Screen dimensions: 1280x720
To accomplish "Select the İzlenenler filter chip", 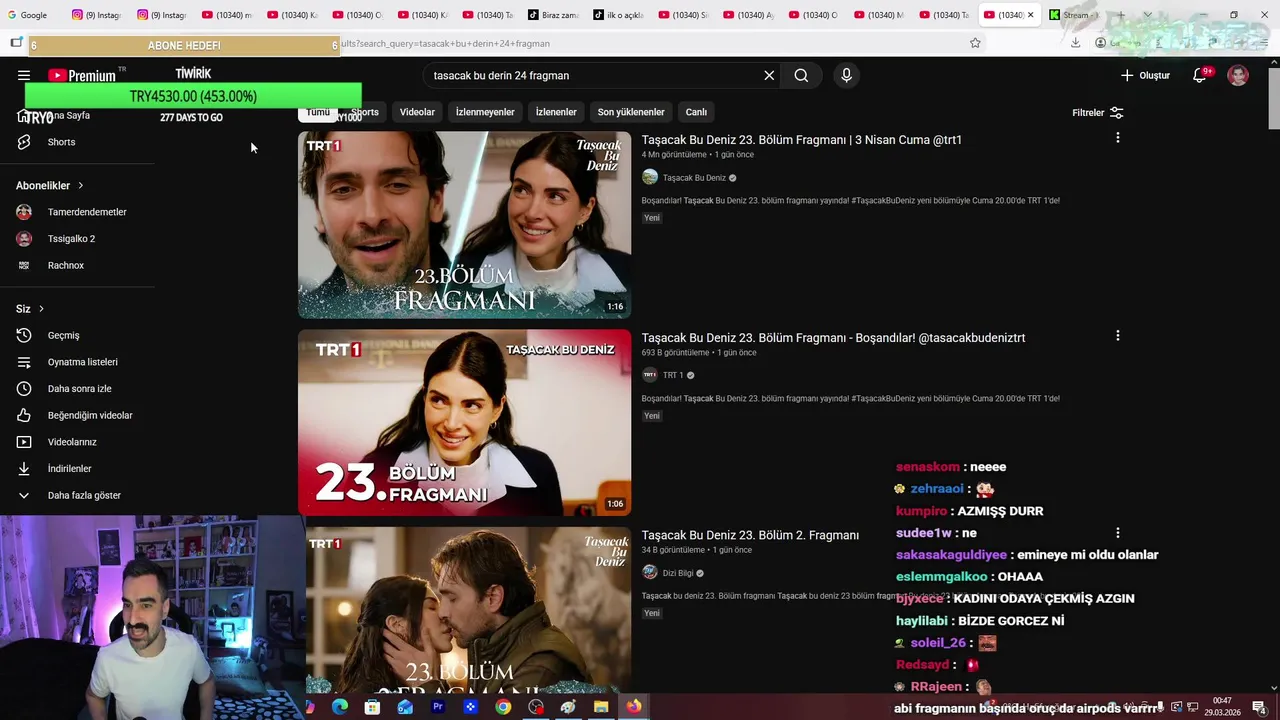I will pyautogui.click(x=556, y=112).
